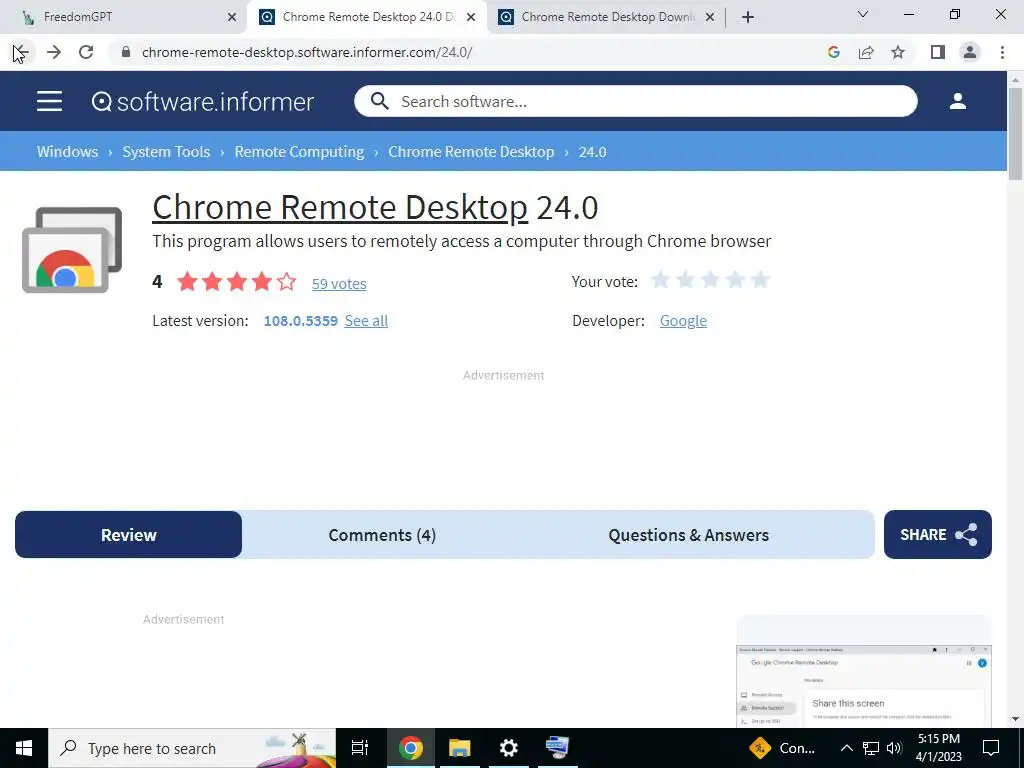
Task: Reload the page with refresh icon
Action: (x=86, y=52)
